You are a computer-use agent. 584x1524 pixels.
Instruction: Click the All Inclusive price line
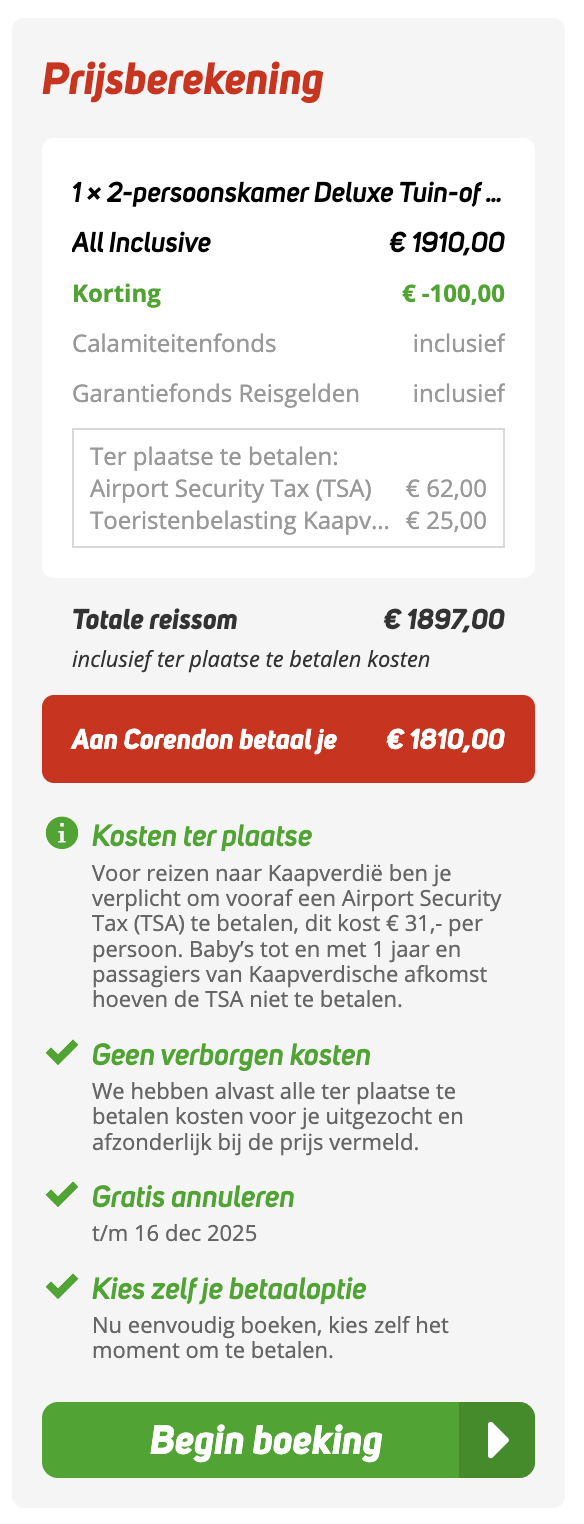coord(288,242)
